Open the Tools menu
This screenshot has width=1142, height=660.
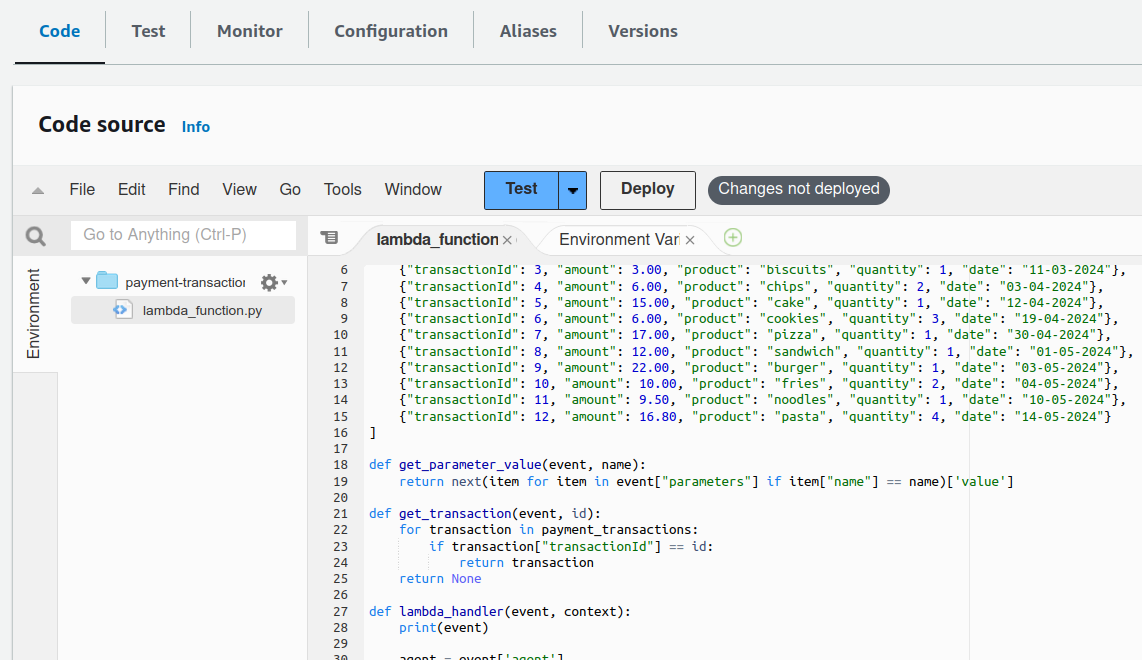(x=342, y=189)
